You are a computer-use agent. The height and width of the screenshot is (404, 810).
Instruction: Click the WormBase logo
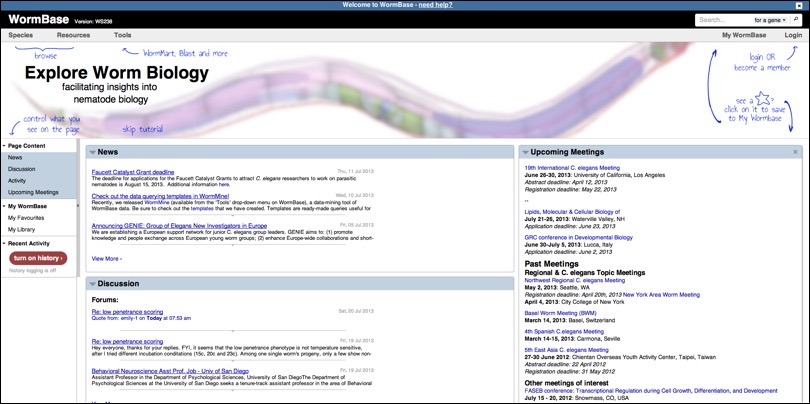(x=39, y=20)
